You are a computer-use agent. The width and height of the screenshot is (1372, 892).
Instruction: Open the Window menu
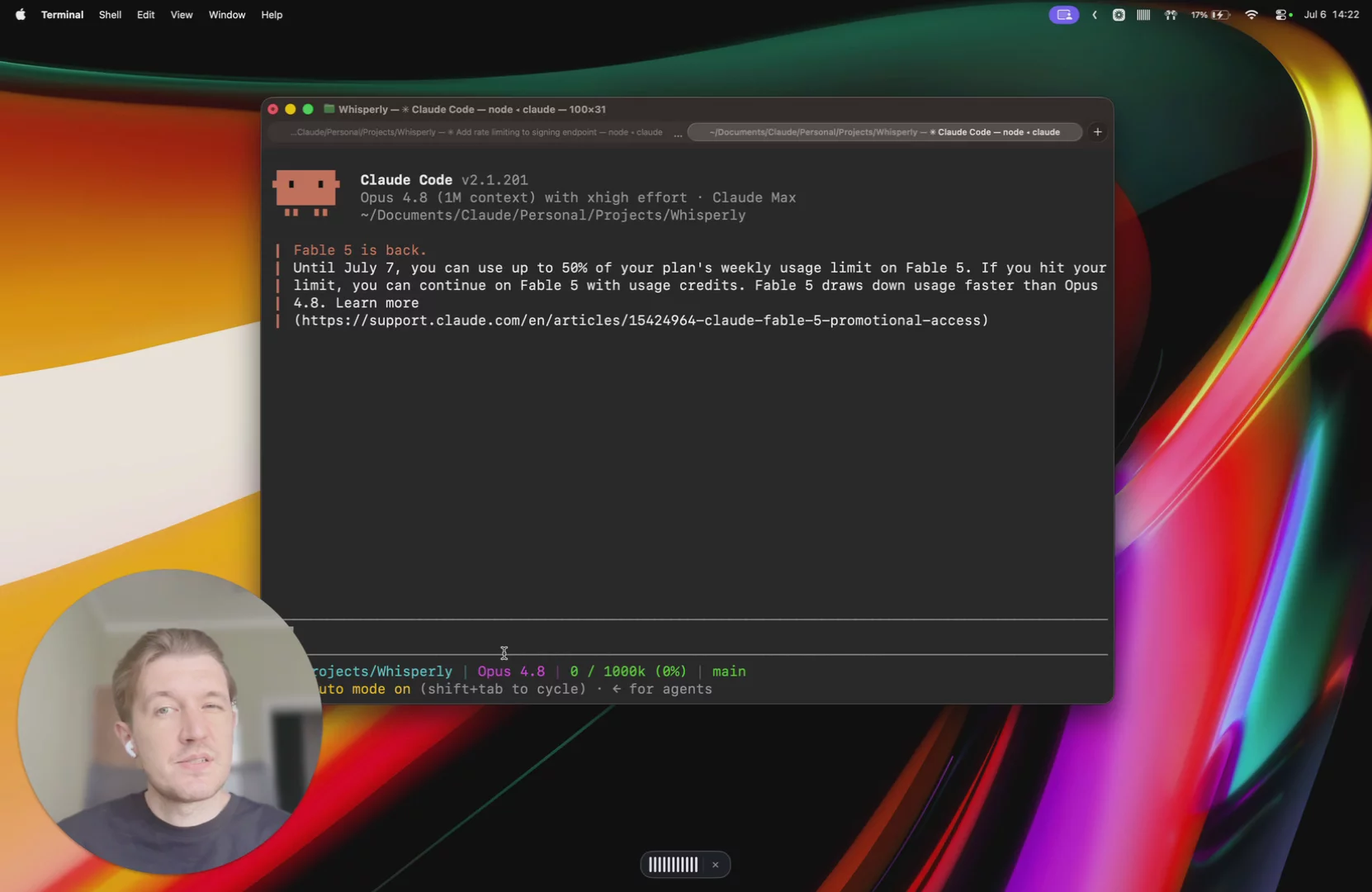tap(227, 15)
